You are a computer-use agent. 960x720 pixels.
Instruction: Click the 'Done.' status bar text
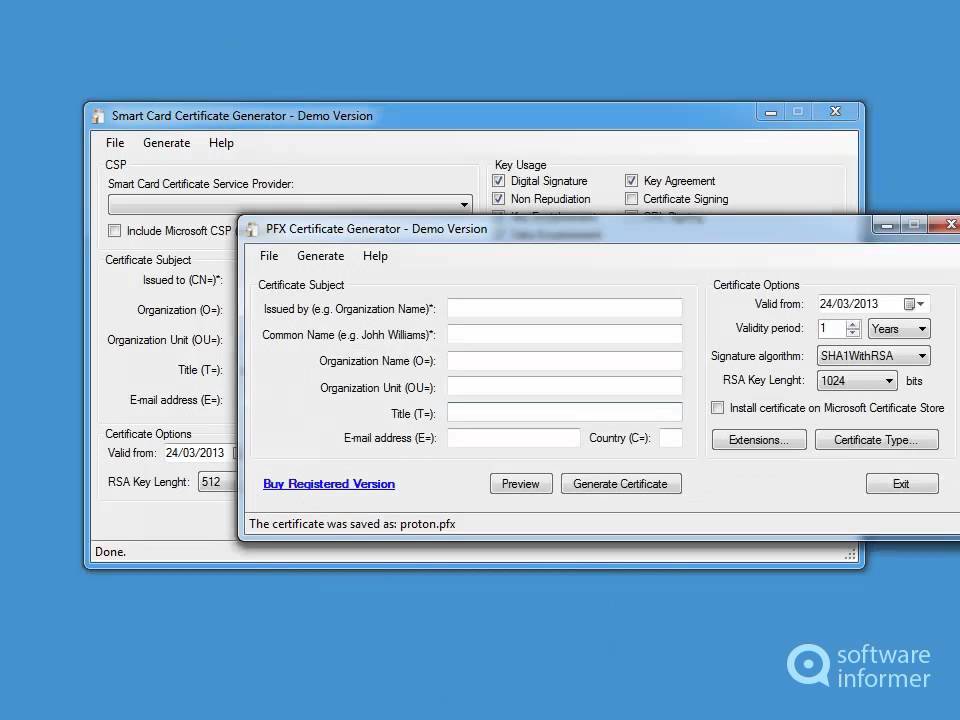[x=110, y=552]
